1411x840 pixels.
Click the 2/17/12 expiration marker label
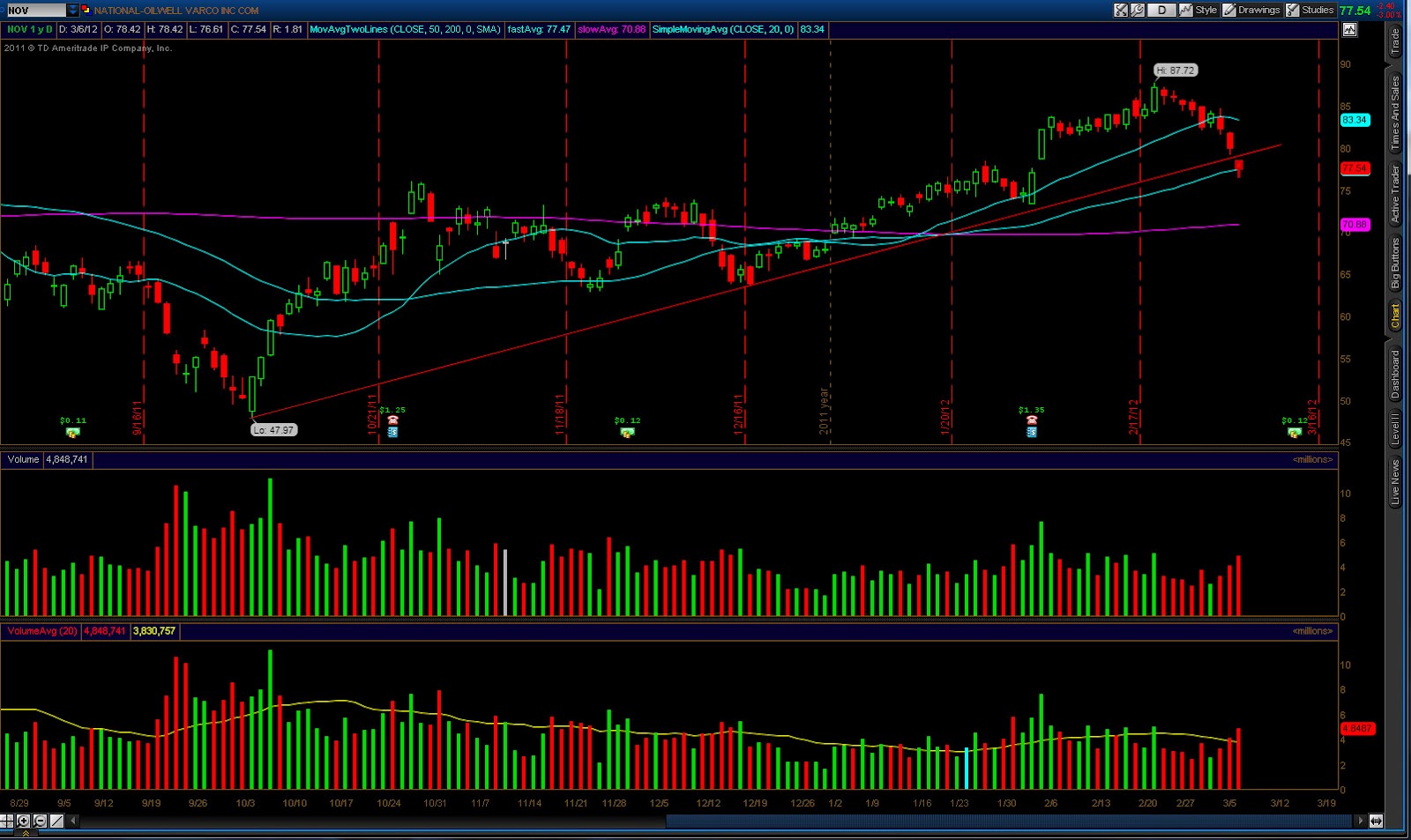tap(1134, 417)
